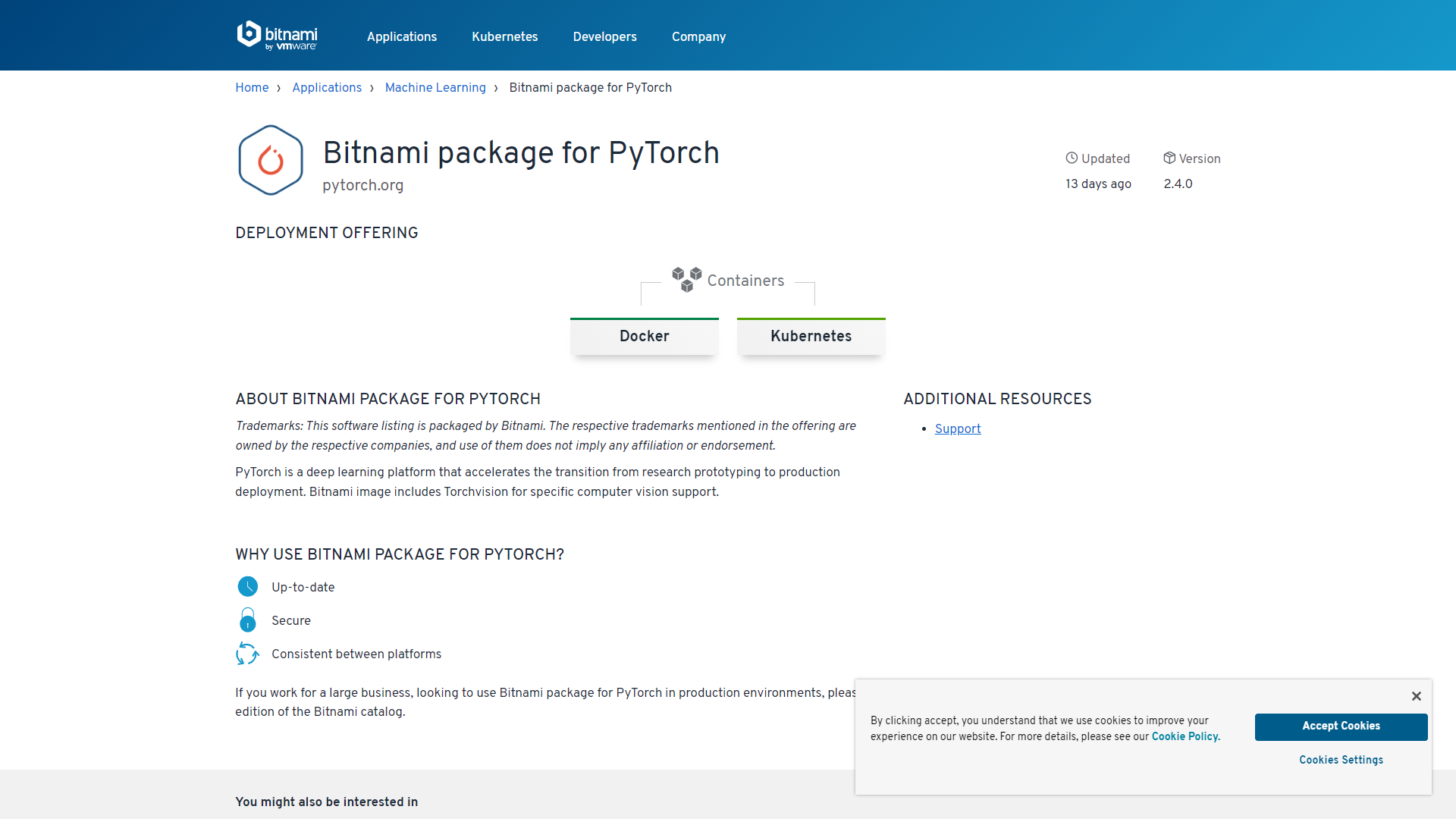Open the Support link under Additional Resources
Image resolution: width=1456 pixels, height=819 pixels.
(958, 428)
